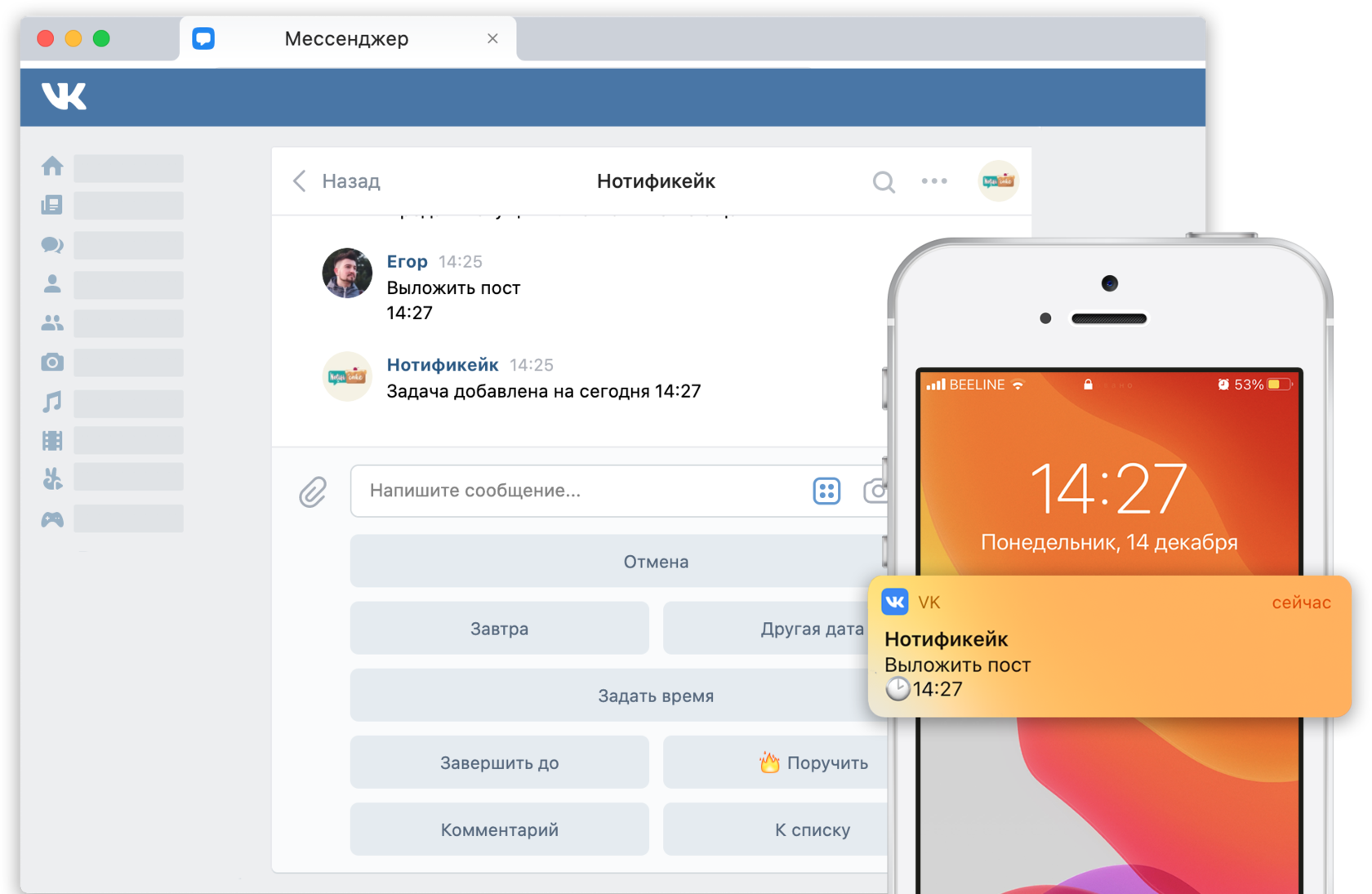Click the yellow macOS minimize button
Screen dimensions: 1372x894
coord(73,38)
